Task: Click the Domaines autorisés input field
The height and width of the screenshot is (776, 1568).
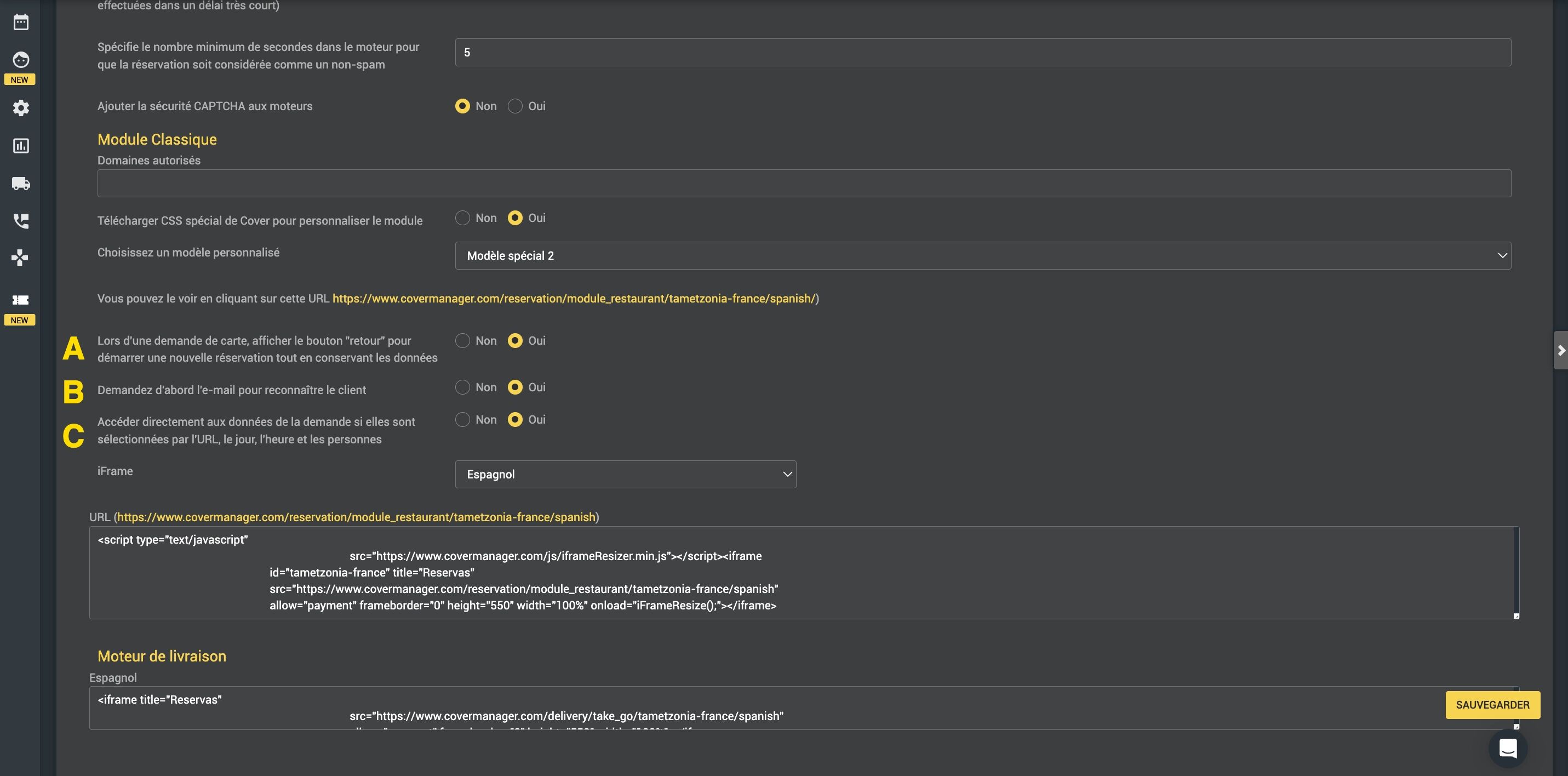Action: click(804, 184)
